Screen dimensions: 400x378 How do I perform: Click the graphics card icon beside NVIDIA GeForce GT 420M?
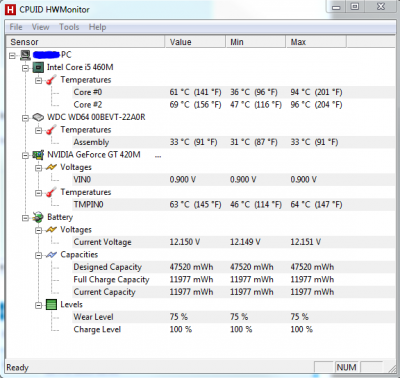pos(38,155)
